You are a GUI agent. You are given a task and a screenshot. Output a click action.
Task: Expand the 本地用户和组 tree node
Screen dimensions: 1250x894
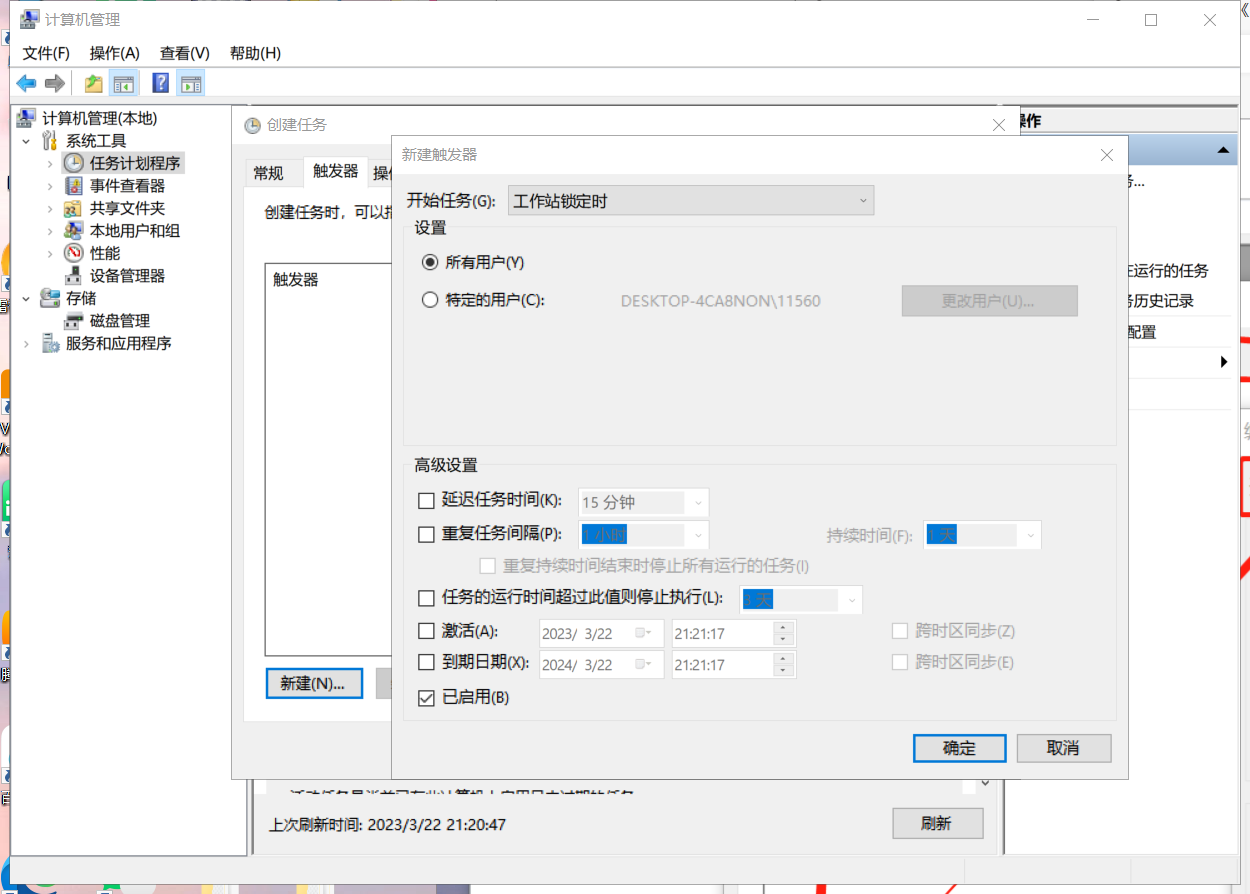(50, 231)
